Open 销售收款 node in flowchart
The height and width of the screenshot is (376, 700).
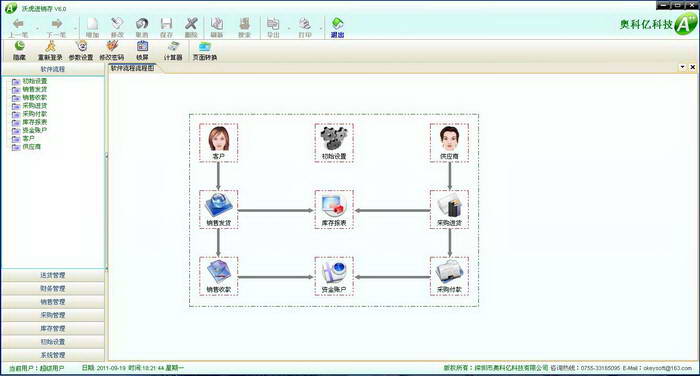218,276
